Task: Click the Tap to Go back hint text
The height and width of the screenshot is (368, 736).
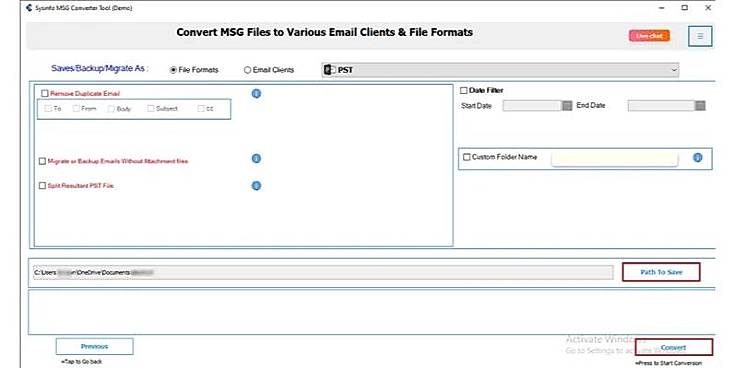Action: pos(82,361)
